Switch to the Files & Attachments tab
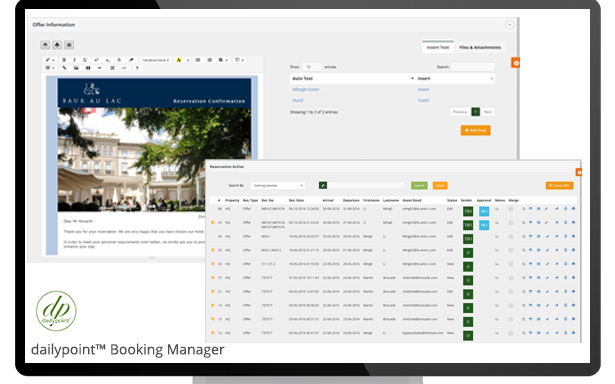615x384 pixels. 480,47
